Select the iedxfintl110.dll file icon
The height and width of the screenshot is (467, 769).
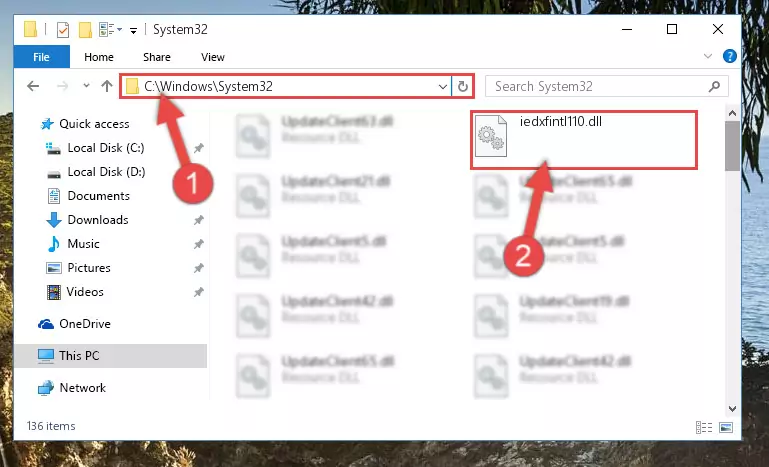point(490,136)
